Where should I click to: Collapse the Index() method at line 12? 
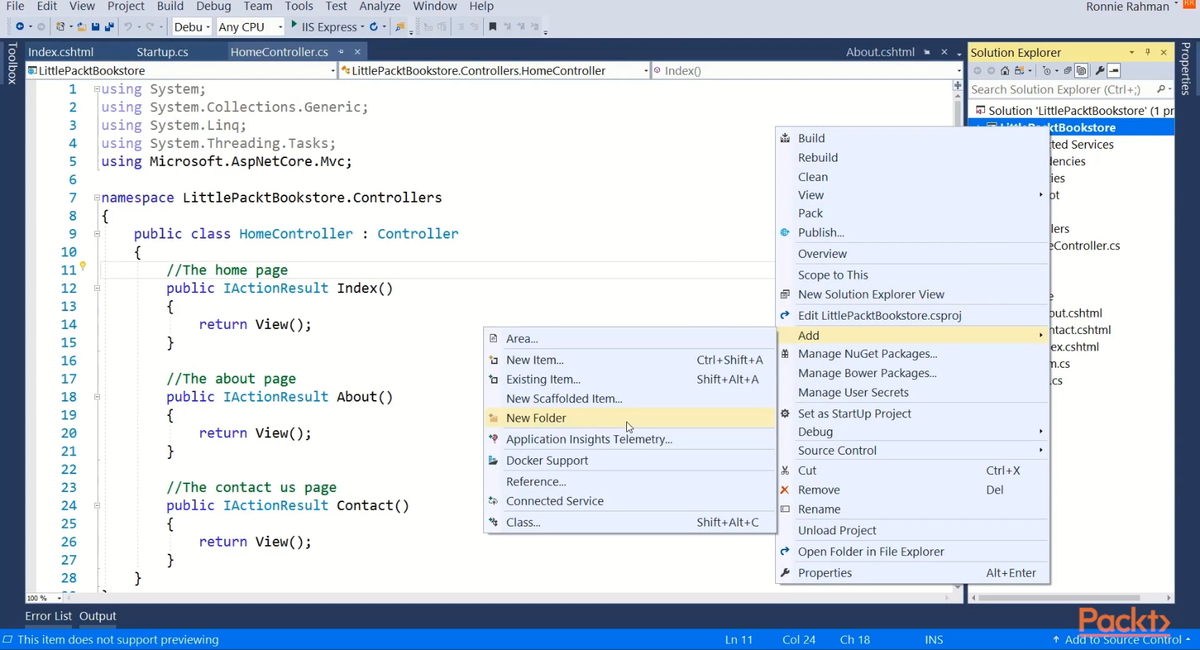(x=97, y=288)
